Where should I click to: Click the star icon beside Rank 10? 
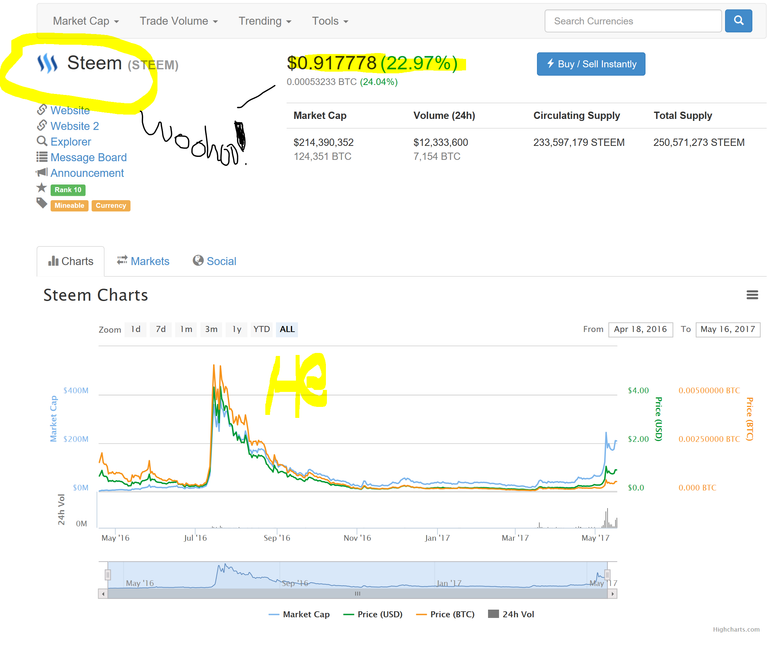point(42,188)
